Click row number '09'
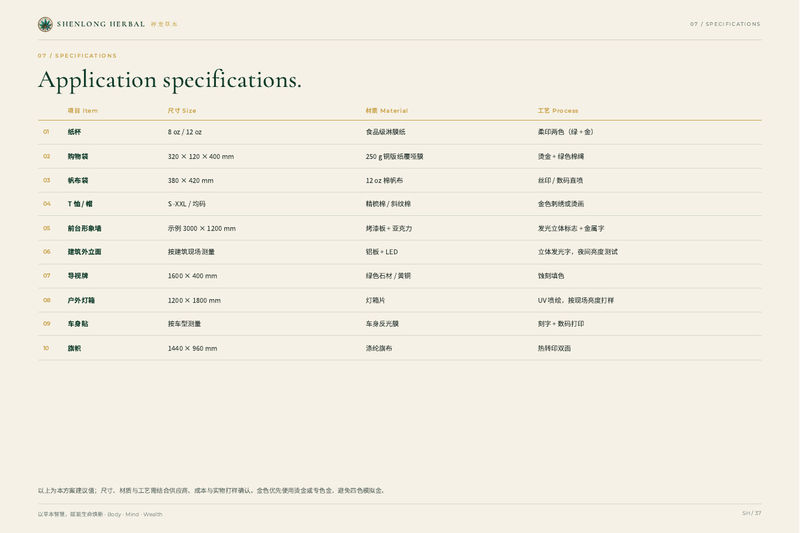The width and height of the screenshot is (800, 533). (46, 324)
